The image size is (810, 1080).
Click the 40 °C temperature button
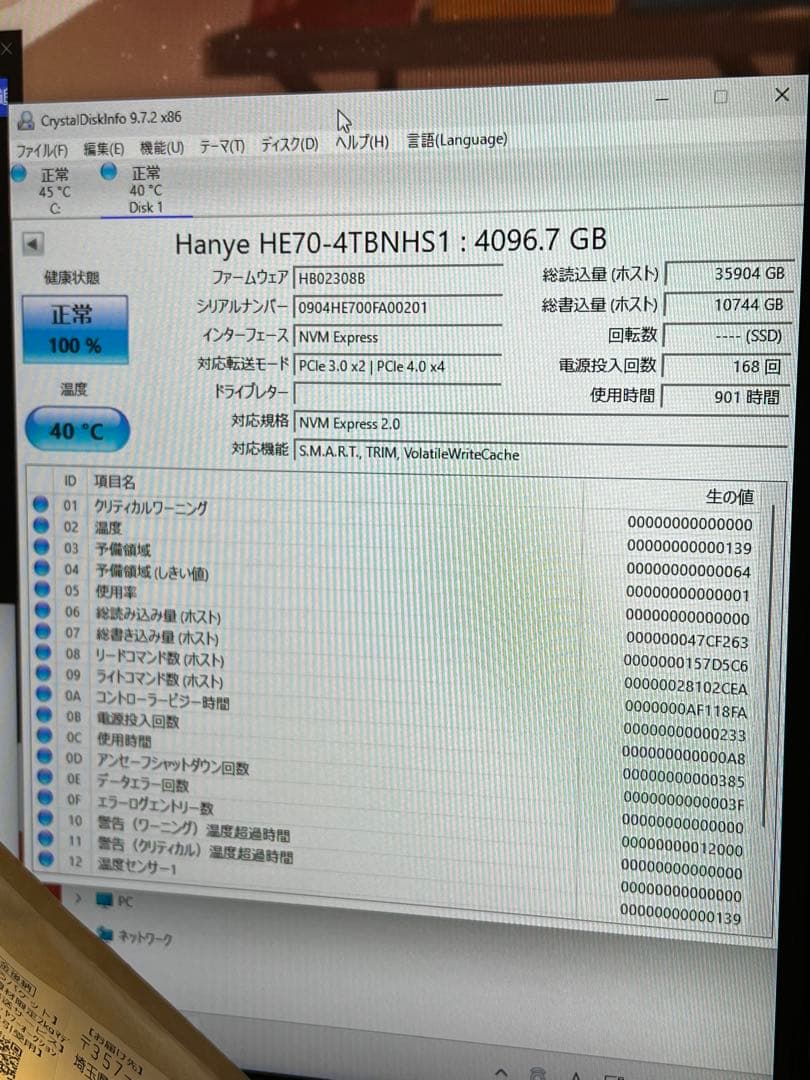click(x=75, y=427)
